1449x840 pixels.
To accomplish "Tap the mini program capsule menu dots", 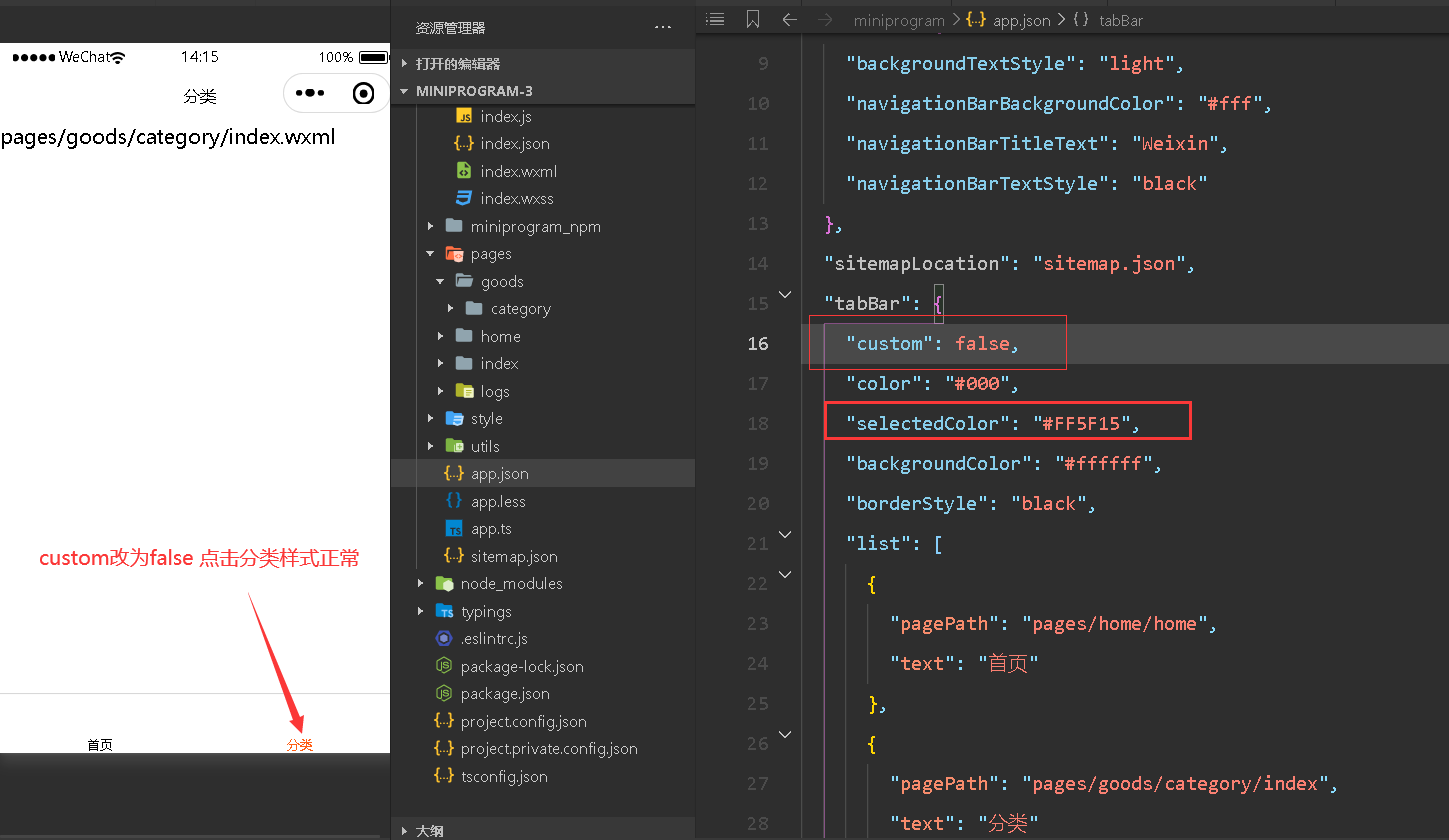I will pos(310,94).
